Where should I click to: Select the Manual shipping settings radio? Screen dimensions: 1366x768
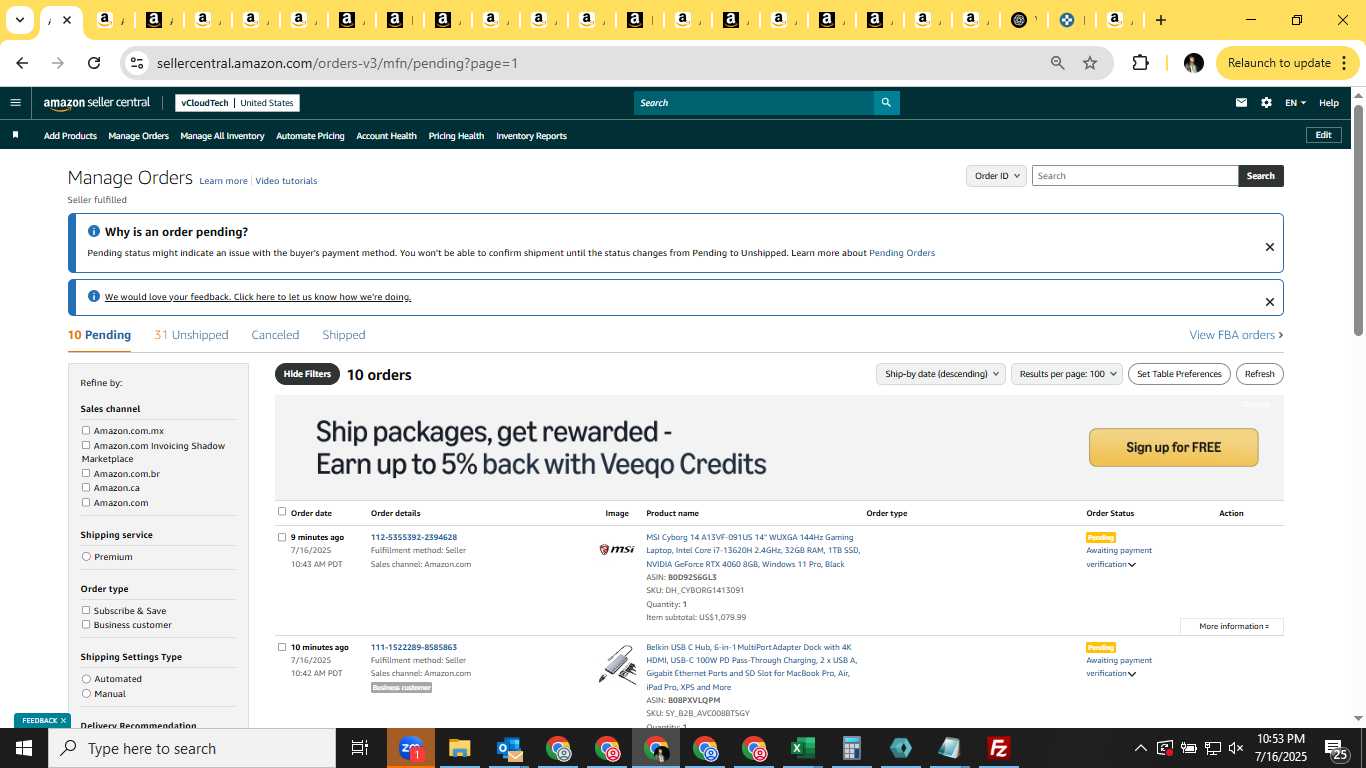(x=86, y=693)
